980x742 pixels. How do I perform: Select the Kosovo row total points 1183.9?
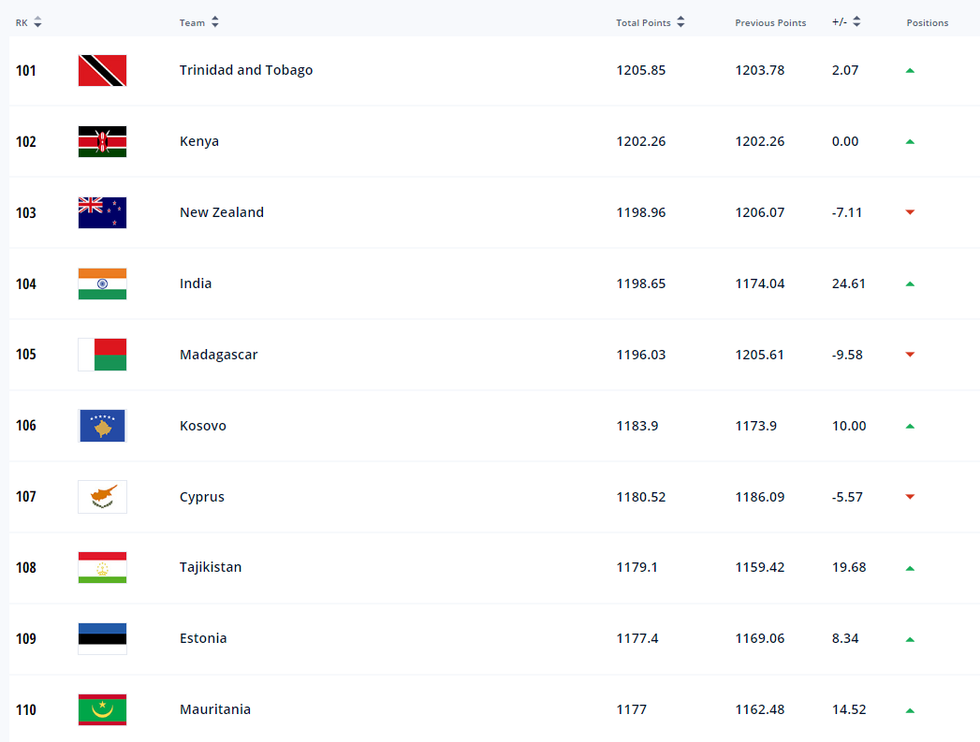pos(636,426)
